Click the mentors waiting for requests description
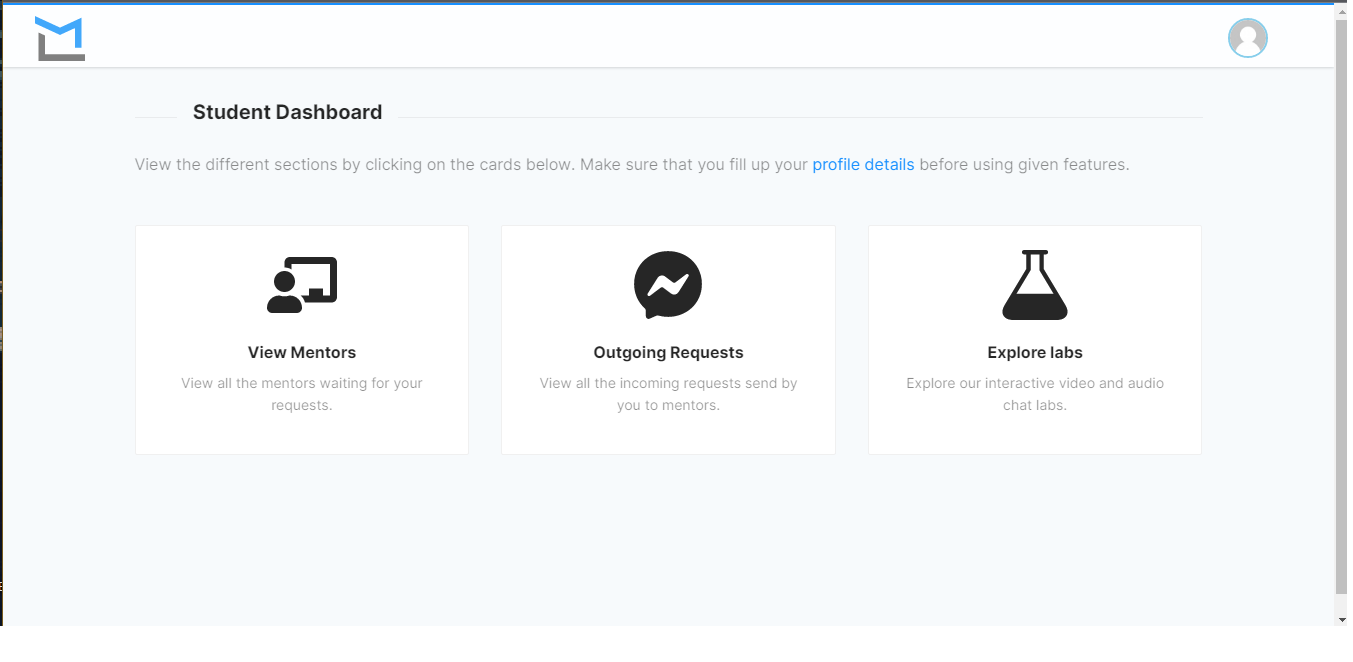Viewport: 1353px width, 662px height. click(302, 394)
